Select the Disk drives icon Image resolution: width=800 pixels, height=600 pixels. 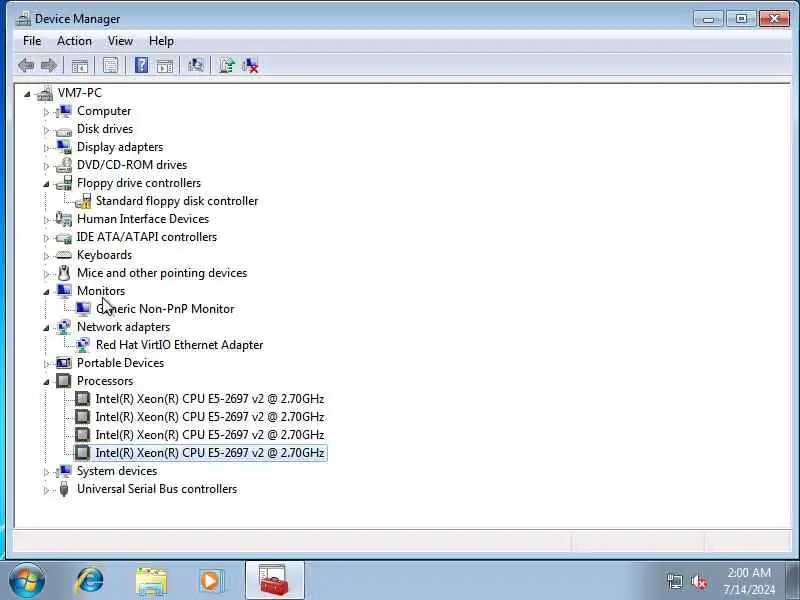(64, 131)
